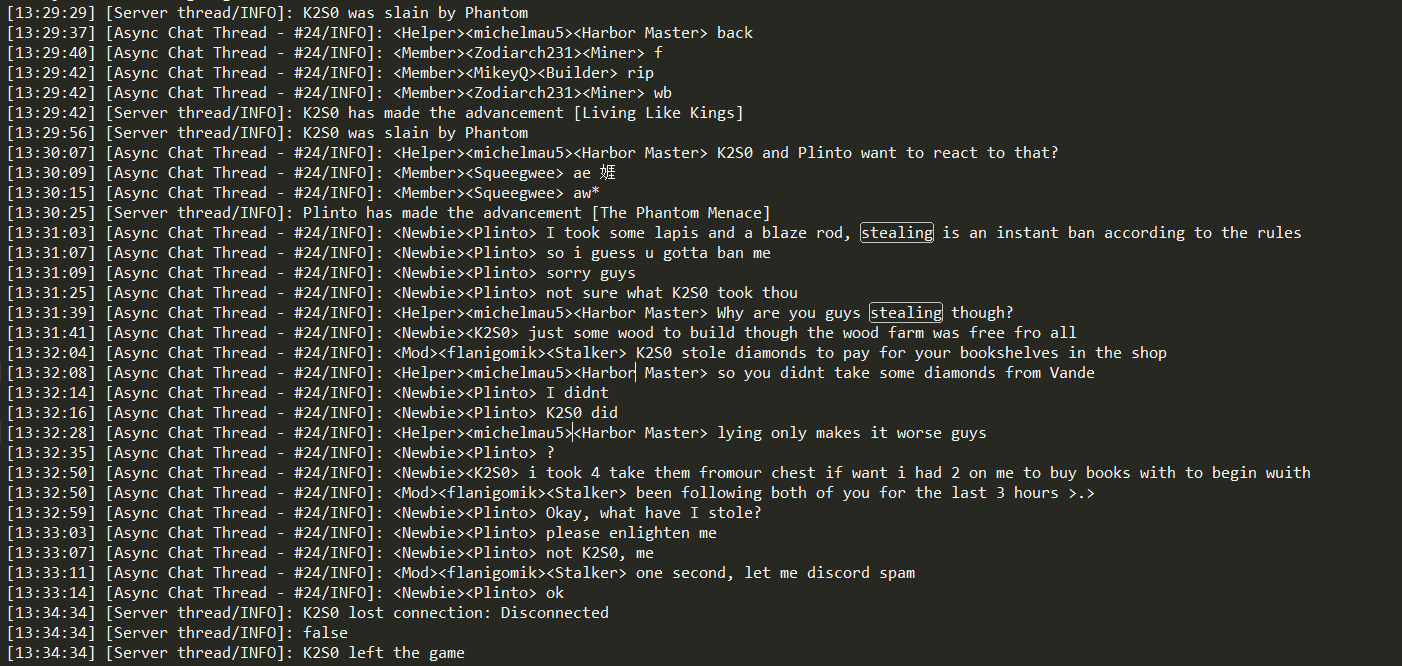The height and width of the screenshot is (666, 1402).
Task: Click the "K2S0 stole diamonds" message
Action: [x=901, y=353]
